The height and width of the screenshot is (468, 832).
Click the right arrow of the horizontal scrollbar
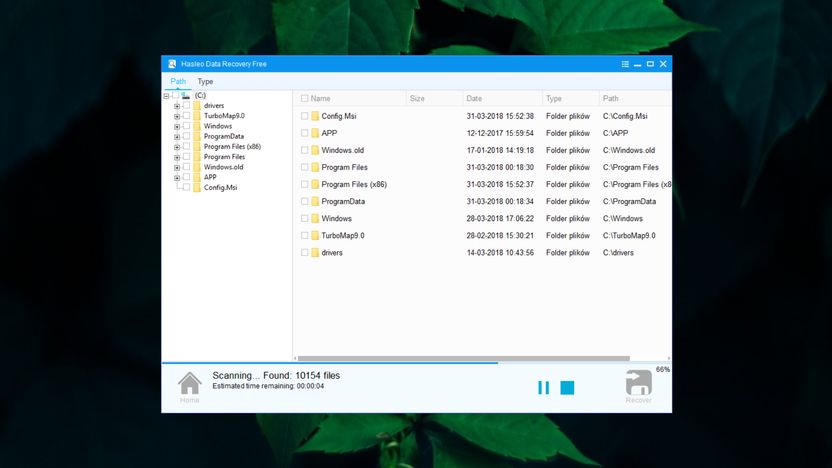coord(668,359)
